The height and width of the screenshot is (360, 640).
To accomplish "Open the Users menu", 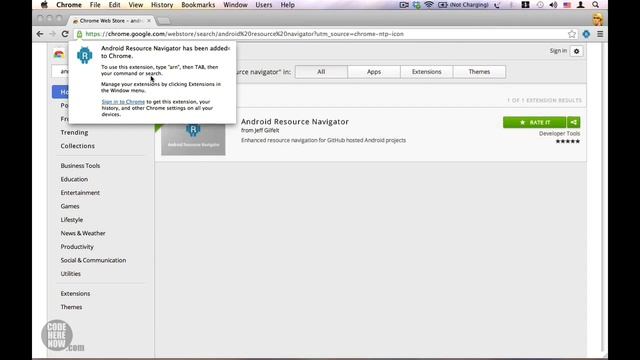I will [x=264, y=5].
